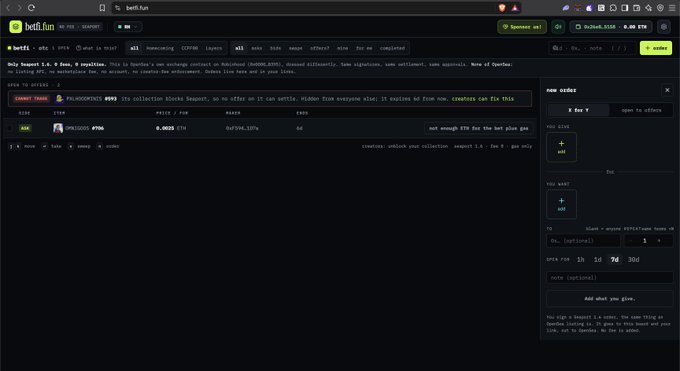The height and width of the screenshot is (371, 680).
Task: Toggle the sound speaker icon
Action: [x=559, y=27]
